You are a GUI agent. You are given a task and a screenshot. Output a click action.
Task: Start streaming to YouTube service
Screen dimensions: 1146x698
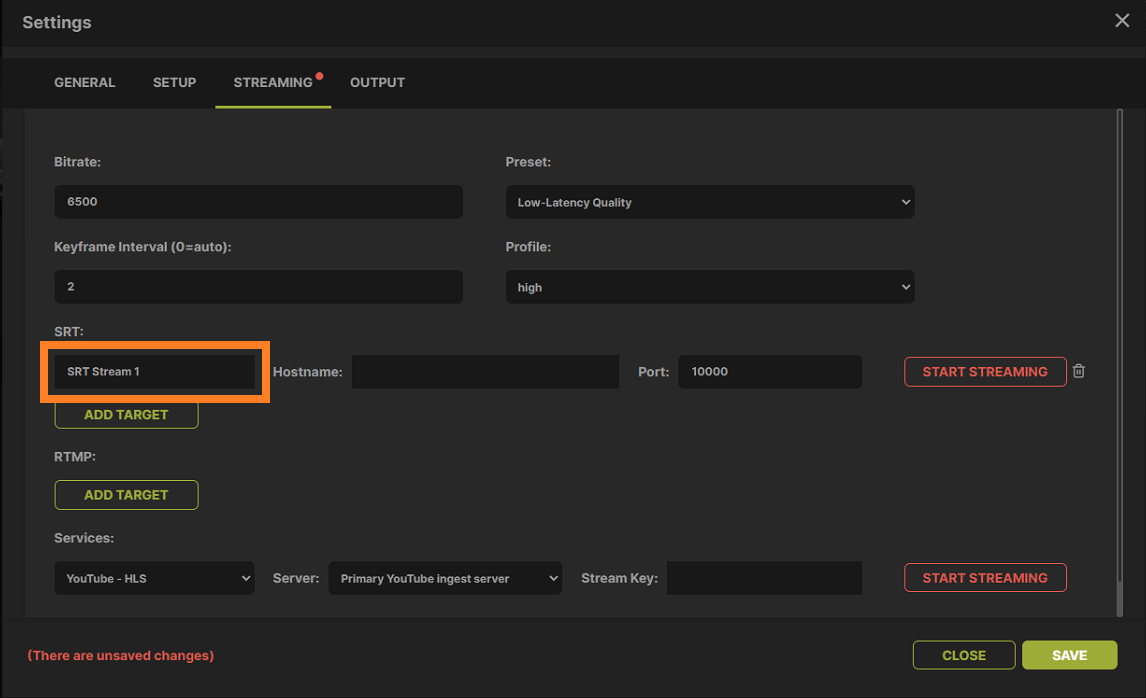[x=985, y=578]
